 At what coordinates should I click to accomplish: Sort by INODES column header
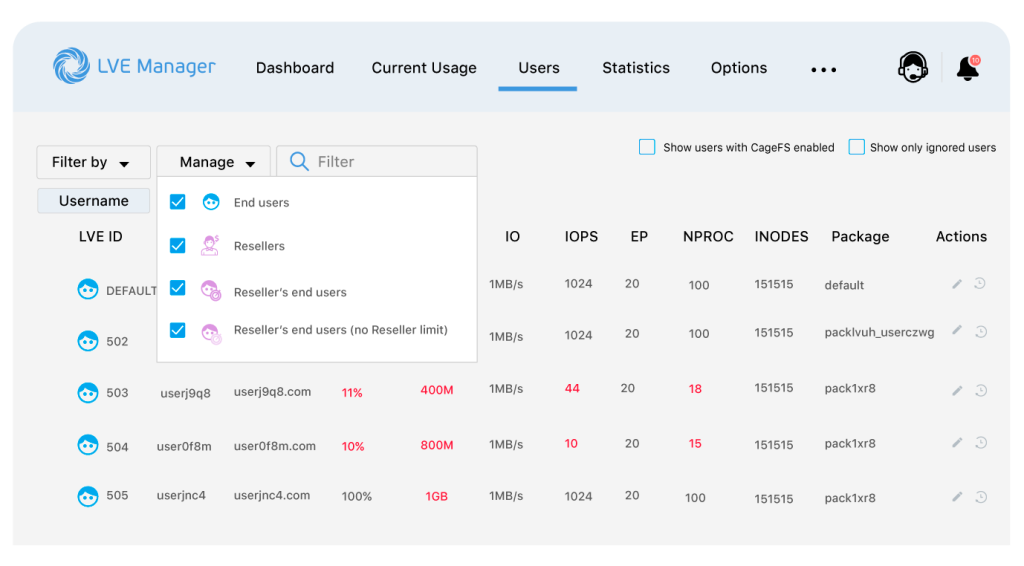[x=781, y=236]
